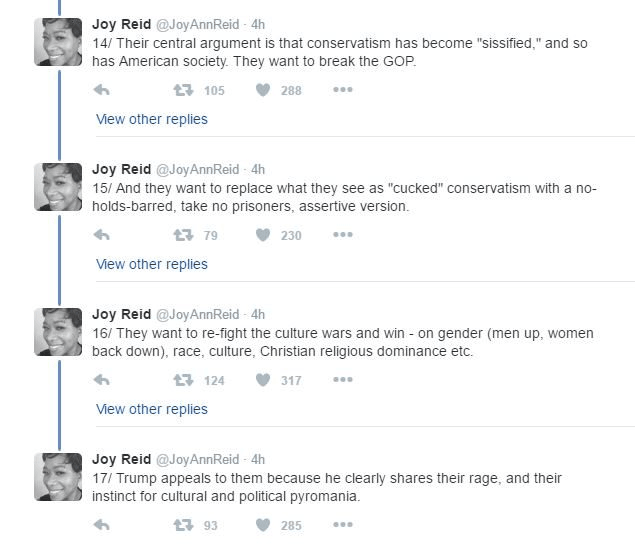Viewport: 635px width, 545px height.
Task: Like tweet 17 with 285 likes
Action: pos(264,525)
